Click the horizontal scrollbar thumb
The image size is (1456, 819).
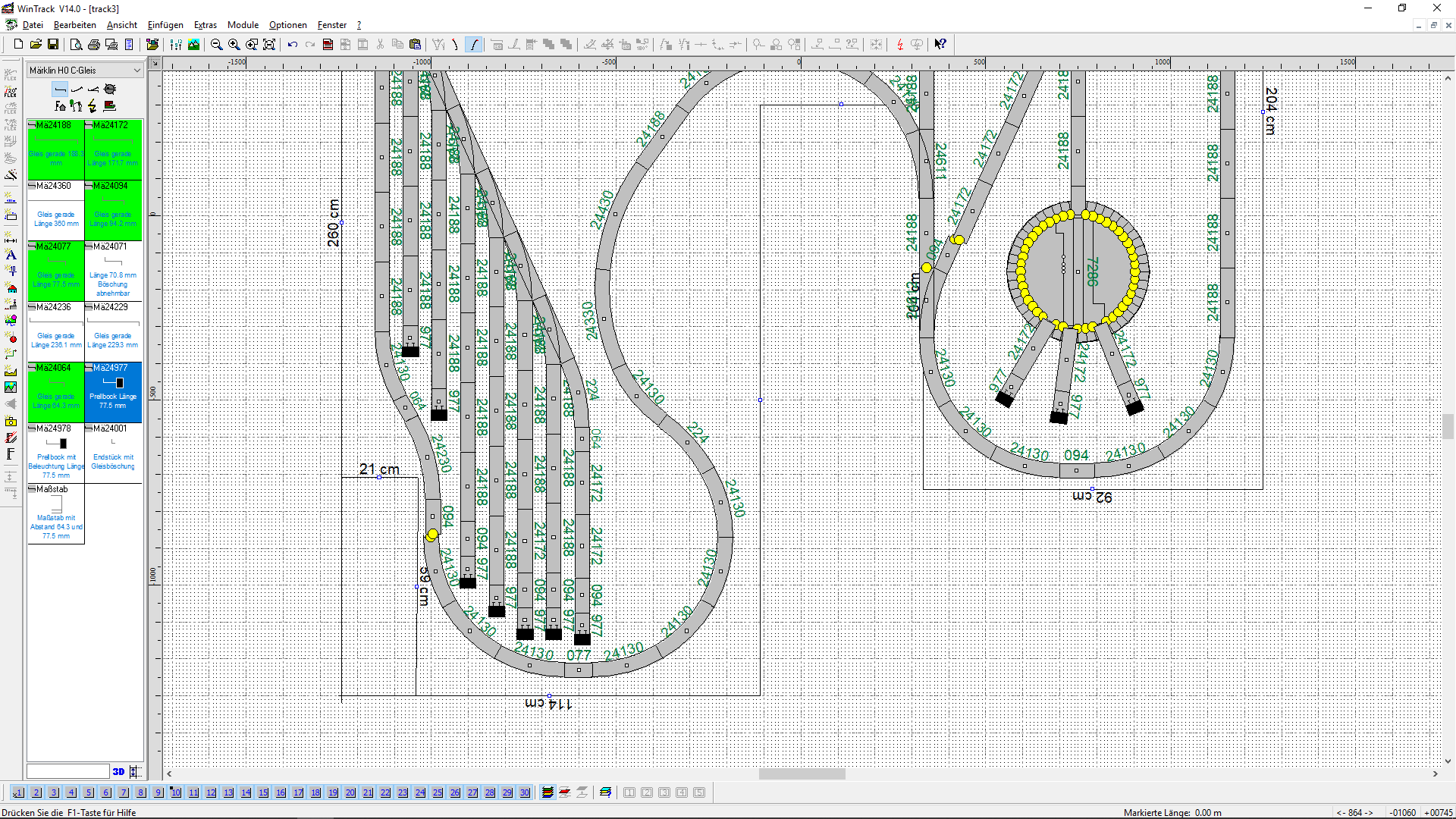pyautogui.click(x=802, y=774)
